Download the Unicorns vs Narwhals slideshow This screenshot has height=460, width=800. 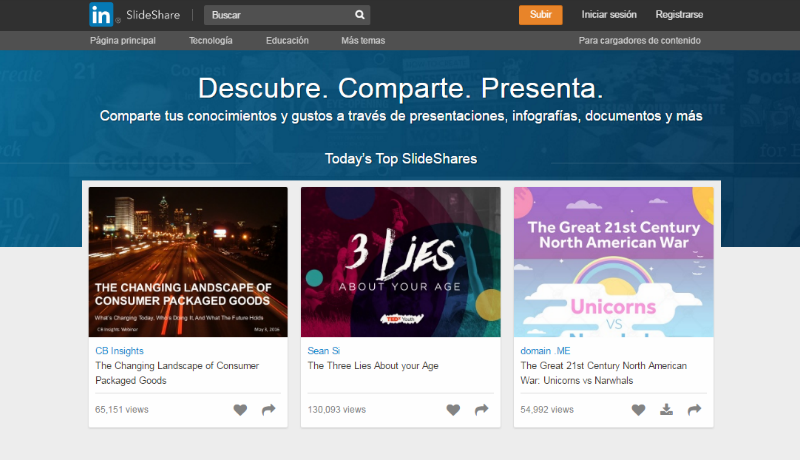pos(667,410)
